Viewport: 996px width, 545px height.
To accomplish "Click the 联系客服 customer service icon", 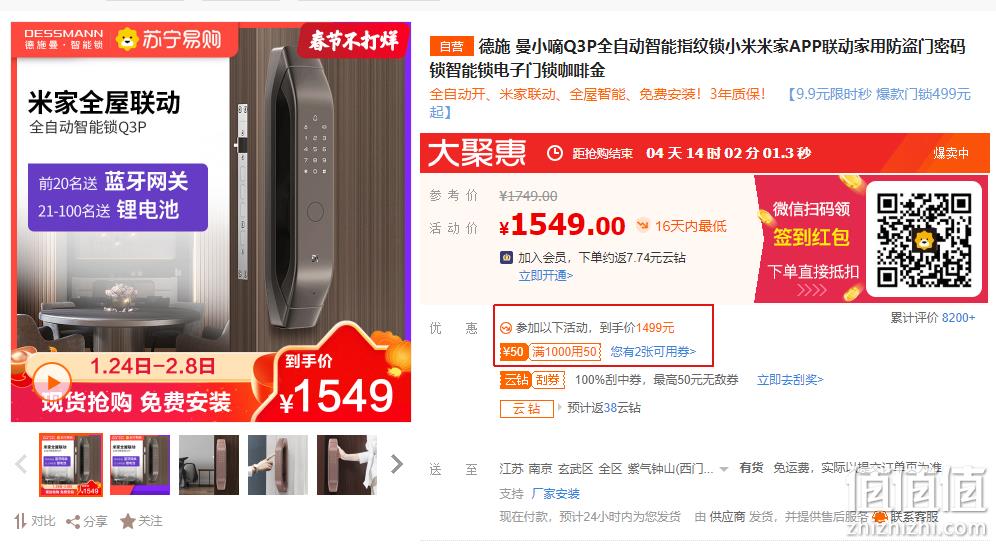I will click(x=880, y=517).
